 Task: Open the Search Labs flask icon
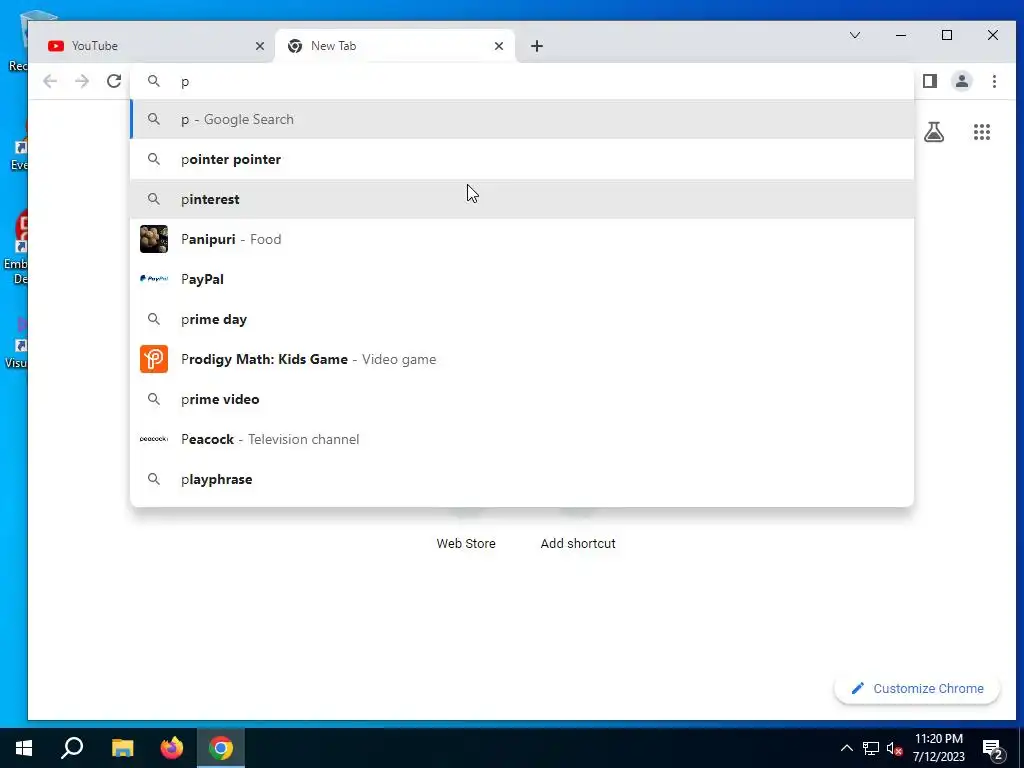(x=934, y=132)
